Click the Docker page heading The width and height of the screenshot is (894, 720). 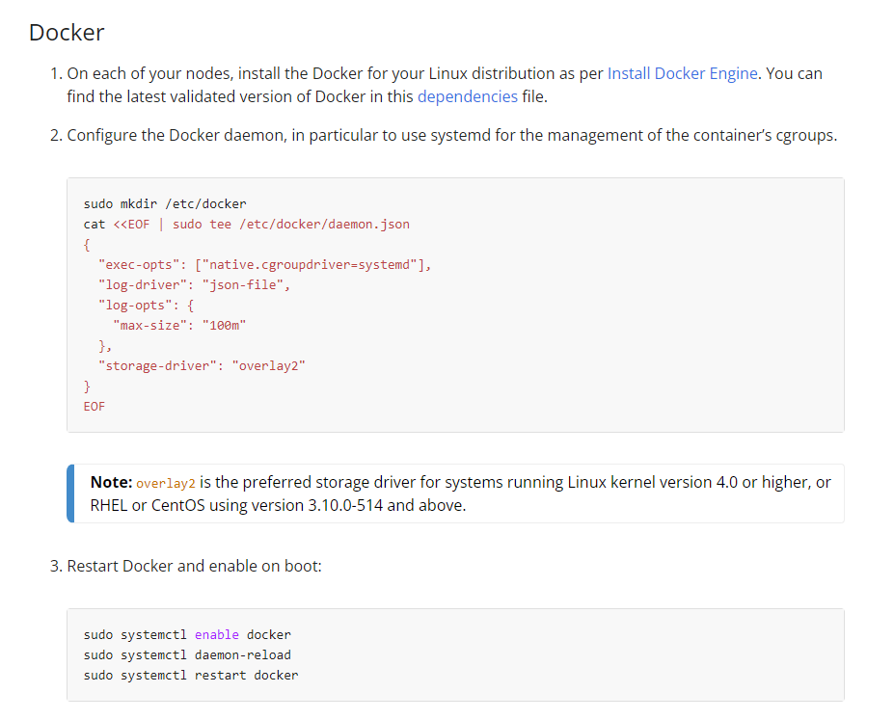[x=66, y=32]
